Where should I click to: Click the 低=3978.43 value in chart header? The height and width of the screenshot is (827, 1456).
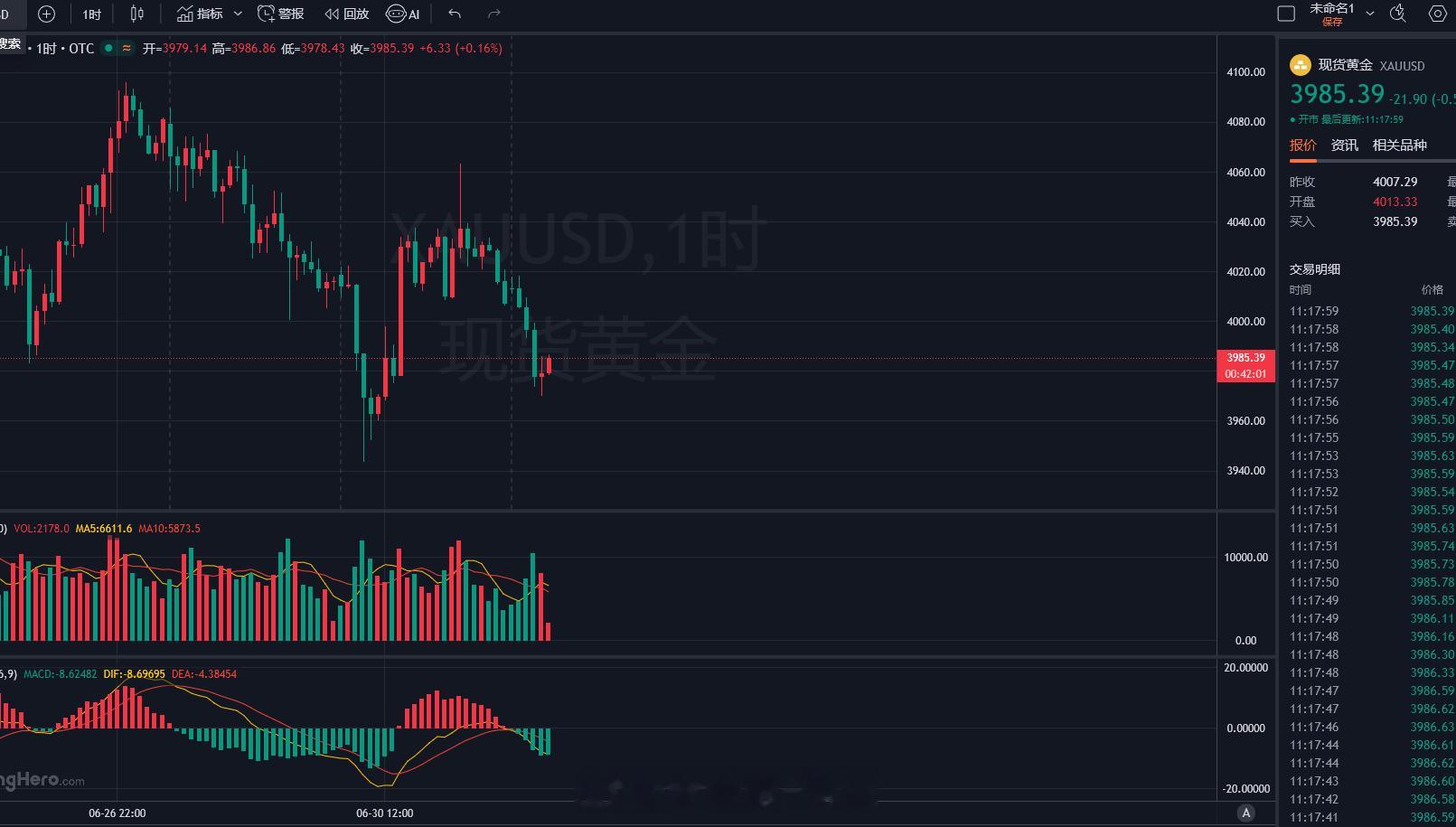(x=313, y=48)
